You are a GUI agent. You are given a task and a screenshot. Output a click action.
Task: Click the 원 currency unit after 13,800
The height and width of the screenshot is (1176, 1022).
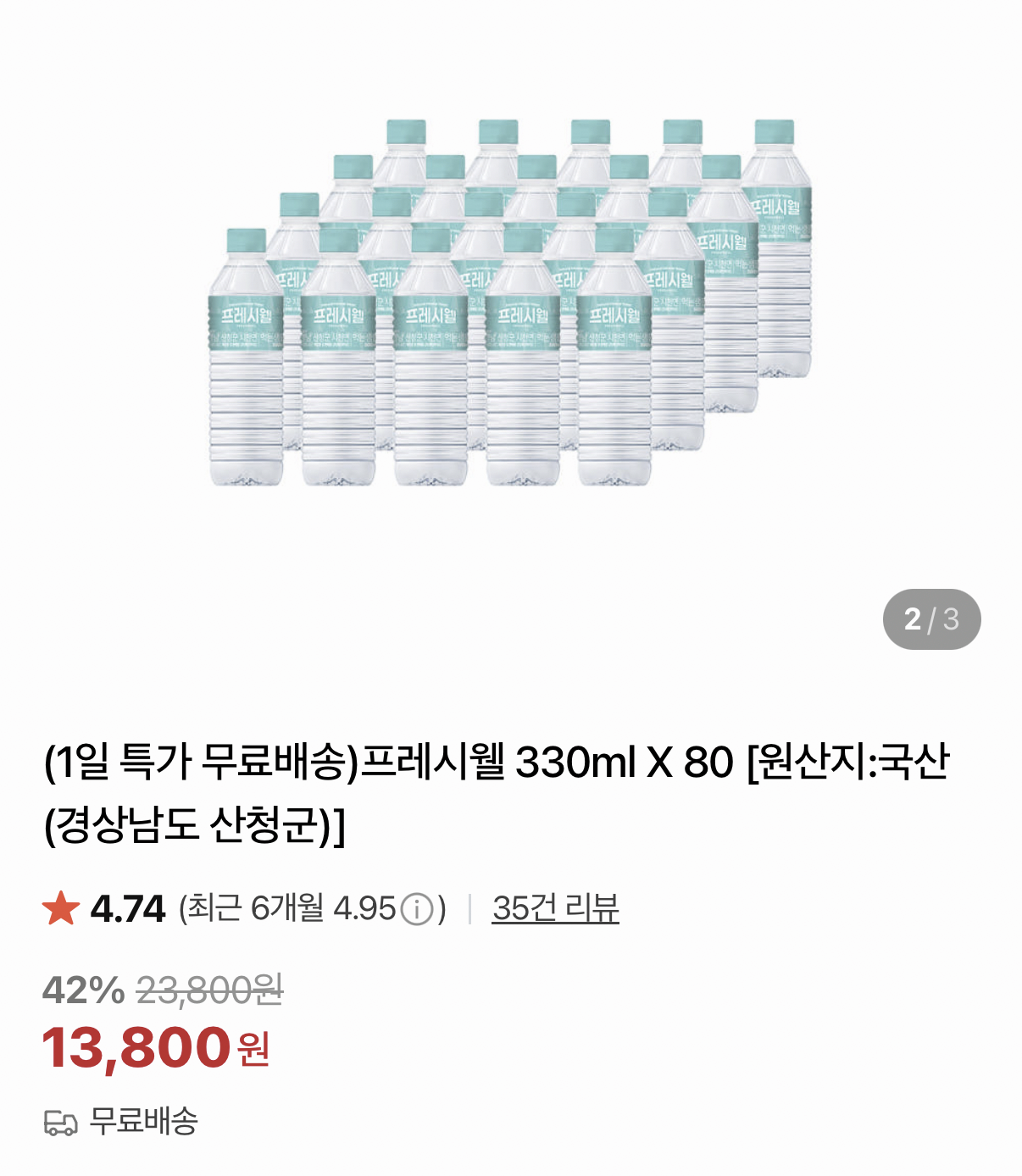point(253,1050)
